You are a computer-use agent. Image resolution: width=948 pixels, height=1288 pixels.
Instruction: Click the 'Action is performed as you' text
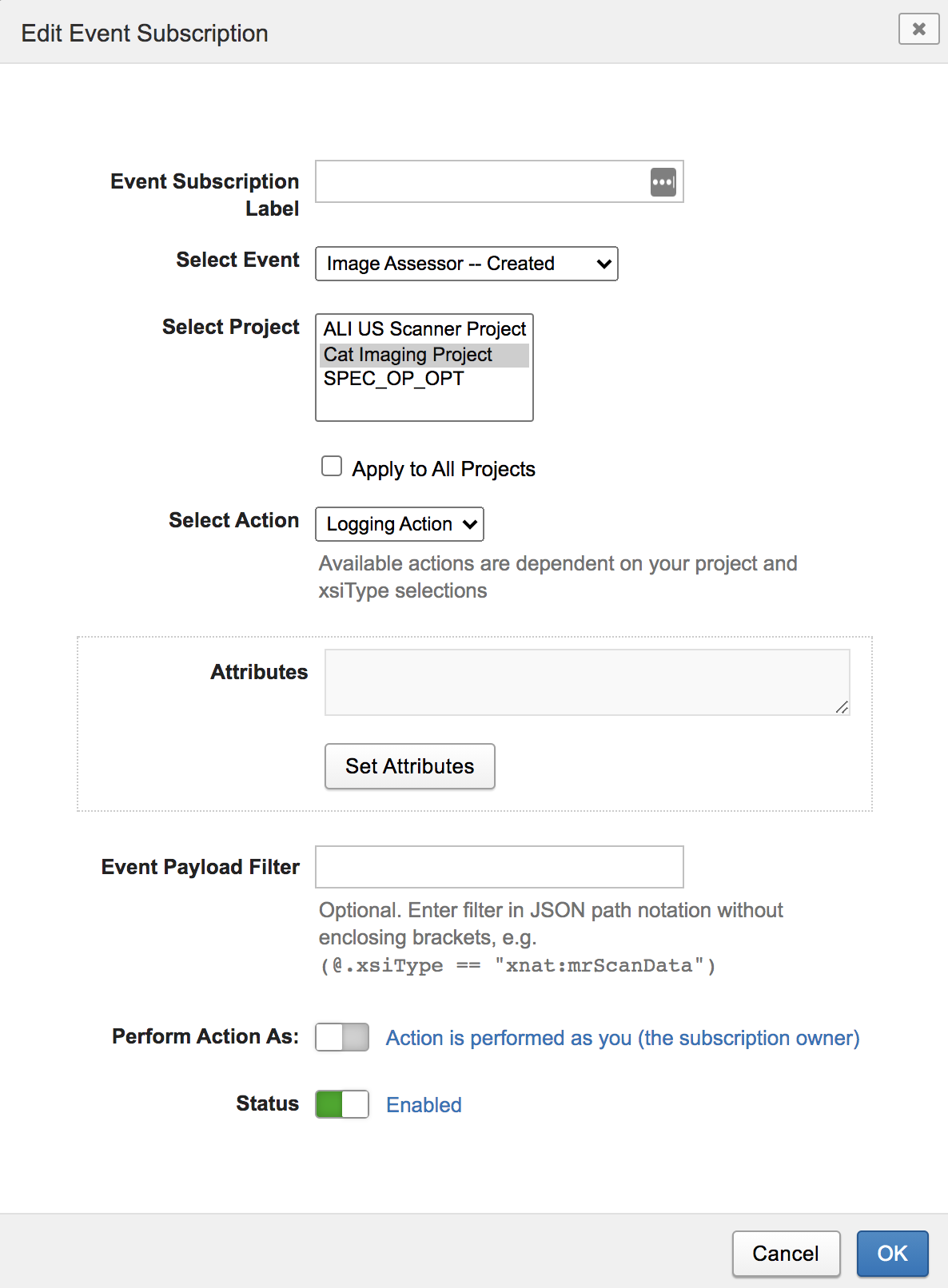(x=622, y=1038)
